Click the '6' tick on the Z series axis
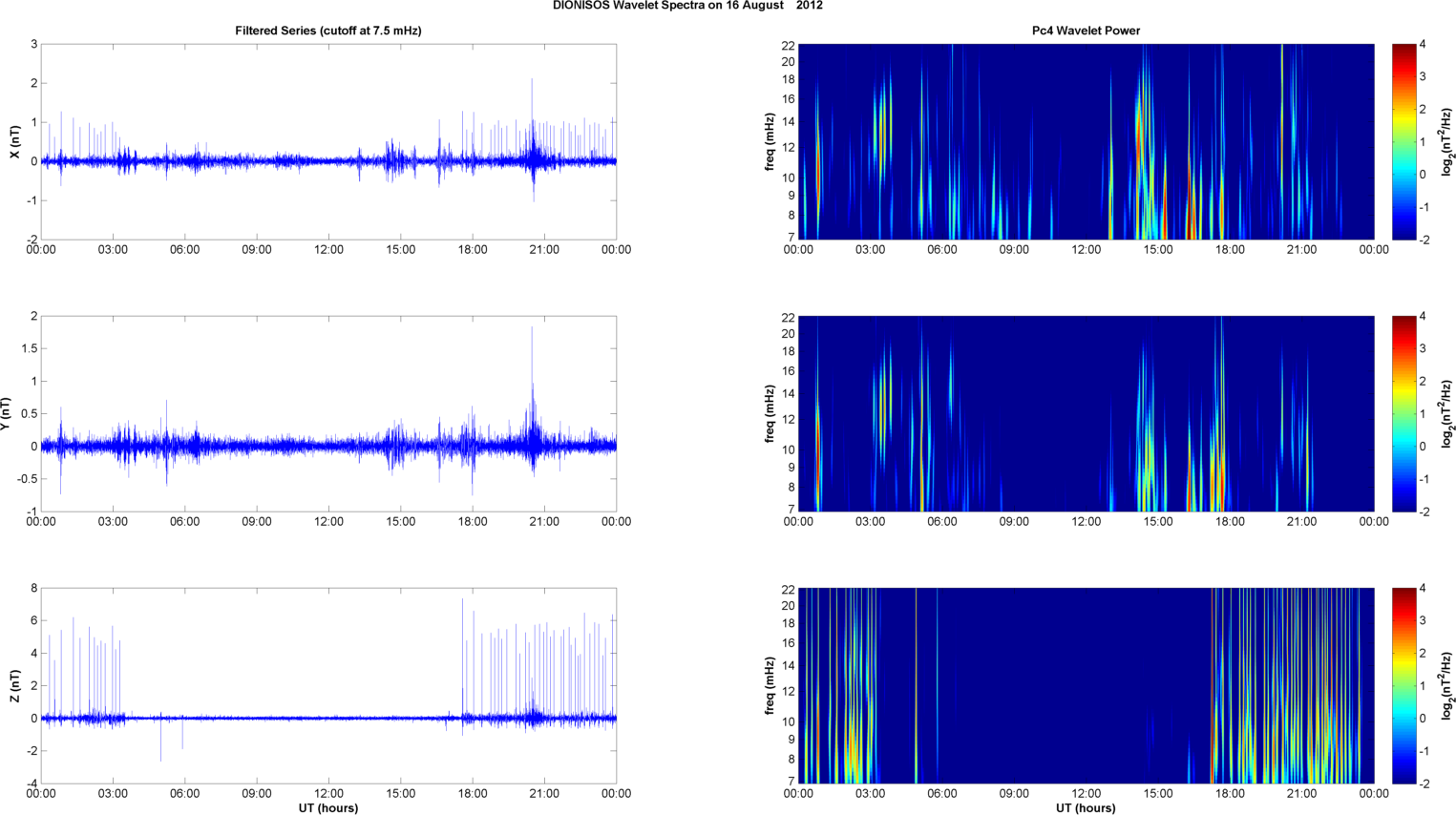The height and width of the screenshot is (815, 1456). 33,621
